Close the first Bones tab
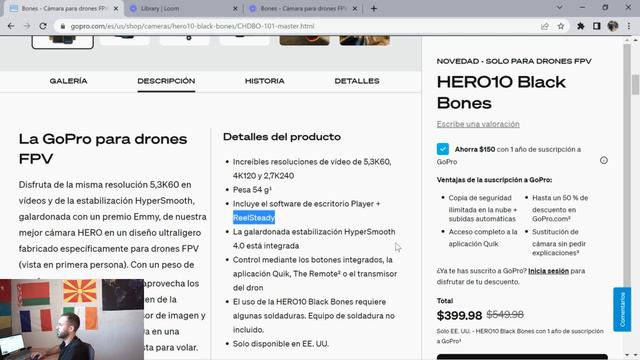640x360 pixels. pos(116,9)
